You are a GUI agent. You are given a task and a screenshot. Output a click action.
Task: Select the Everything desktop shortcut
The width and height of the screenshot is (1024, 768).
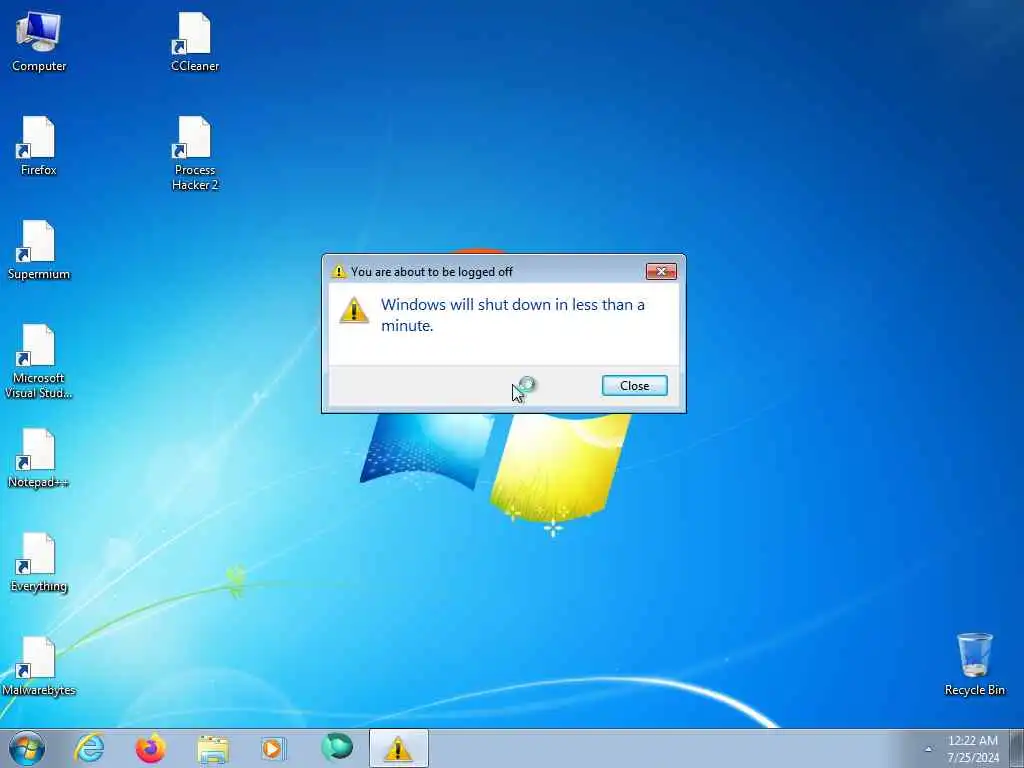tap(39, 562)
